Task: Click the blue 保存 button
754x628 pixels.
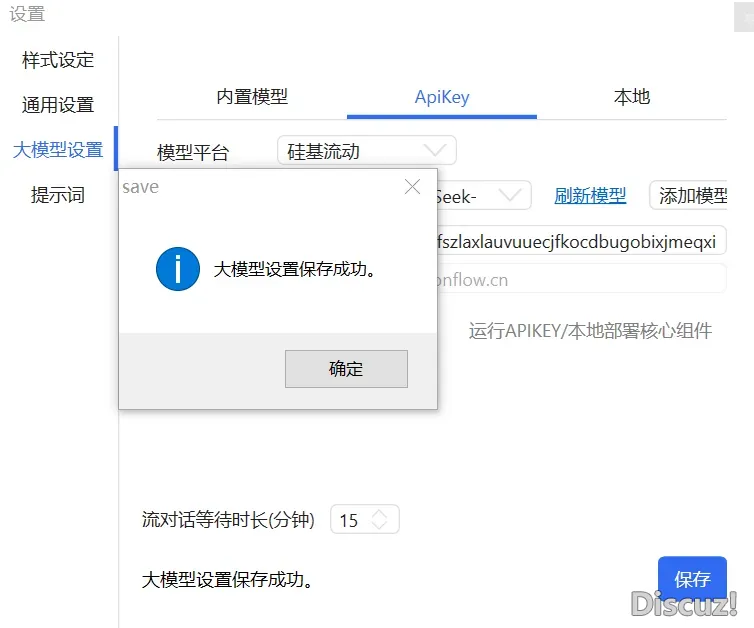Action: [x=692, y=579]
